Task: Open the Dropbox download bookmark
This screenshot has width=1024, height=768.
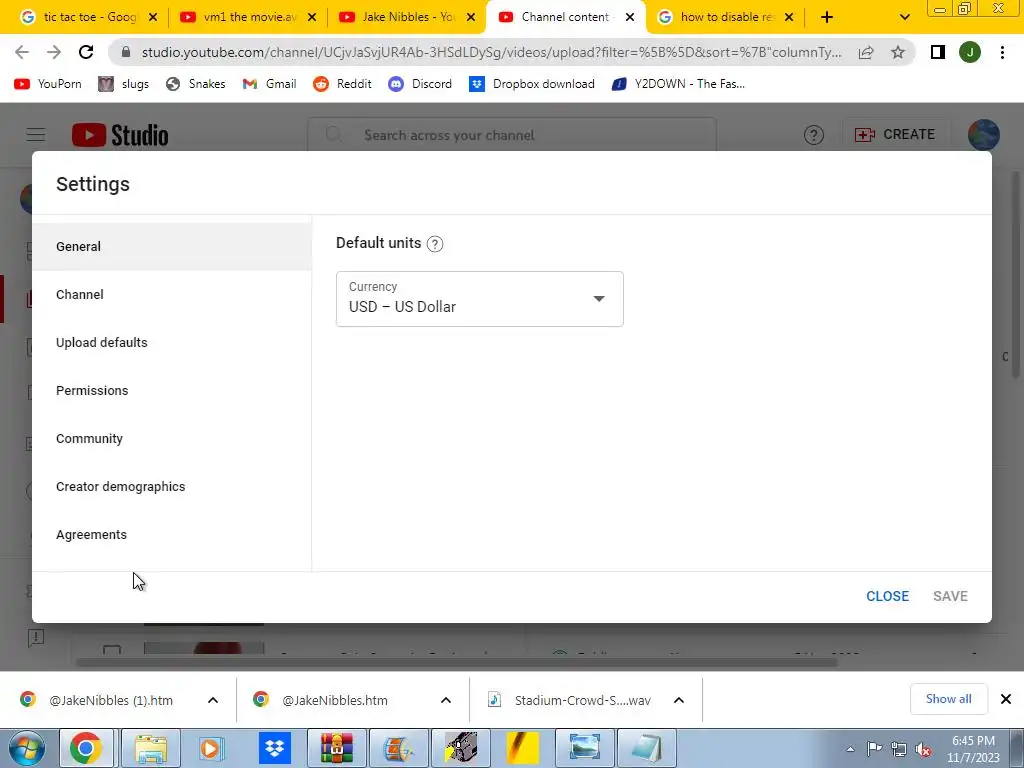Action: point(532,84)
